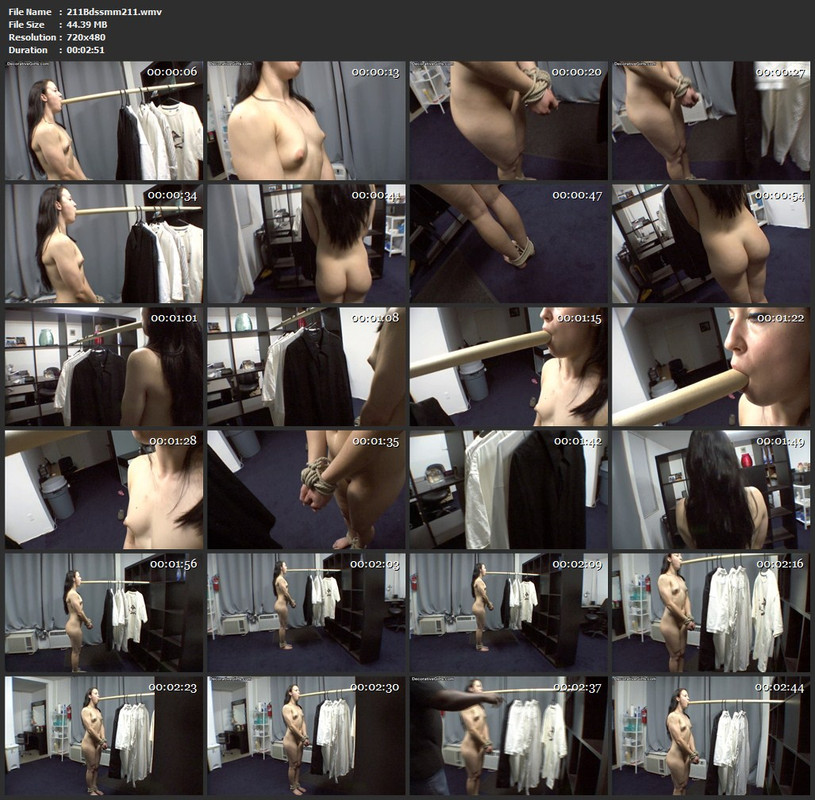
Task: Select the frame at timestamp 00:00:41
Action: pos(306,244)
